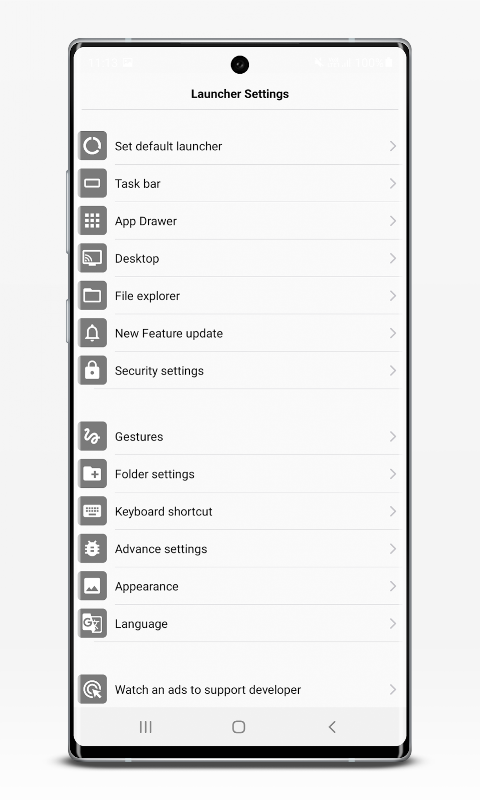Expand the App Drawer chevron
This screenshot has height=800, width=480.
[x=393, y=221]
